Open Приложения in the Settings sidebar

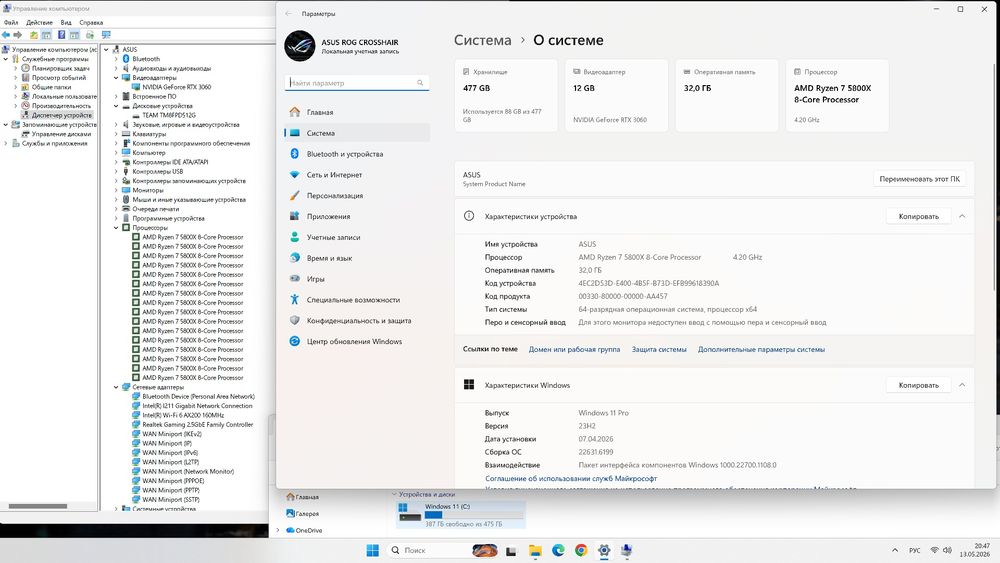click(357, 216)
